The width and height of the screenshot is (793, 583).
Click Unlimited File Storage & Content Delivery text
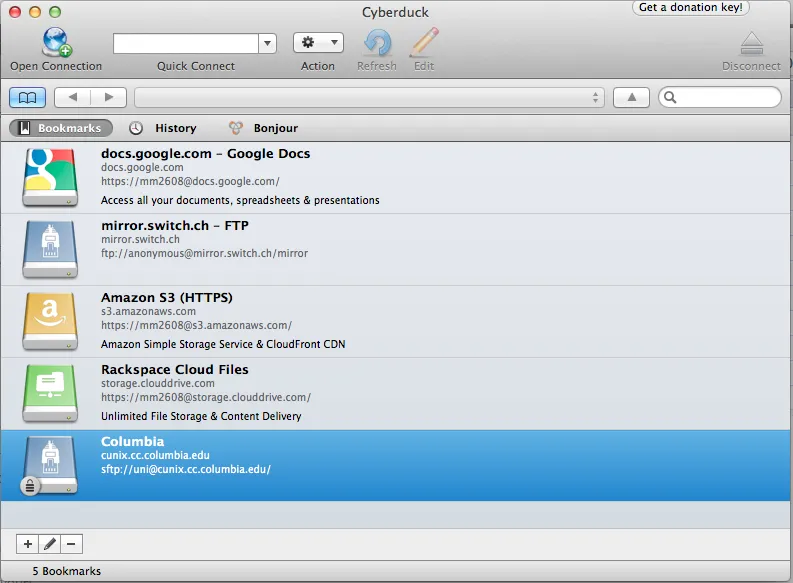[201, 416]
